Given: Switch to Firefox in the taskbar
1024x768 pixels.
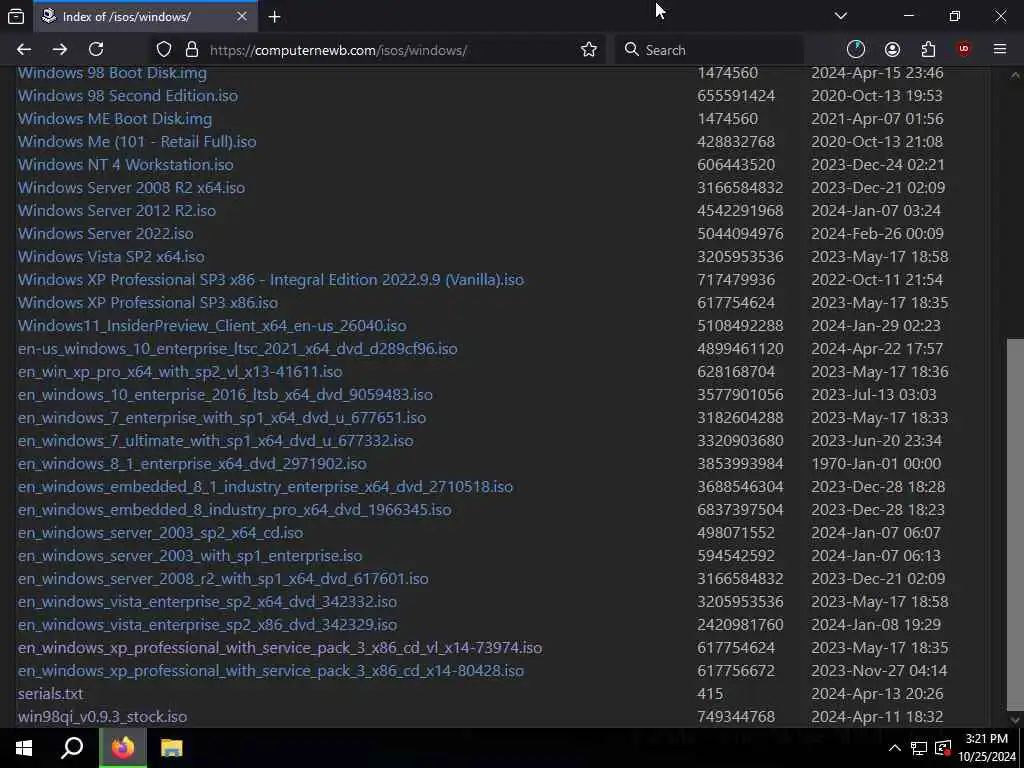Looking at the screenshot, I should coord(122,748).
